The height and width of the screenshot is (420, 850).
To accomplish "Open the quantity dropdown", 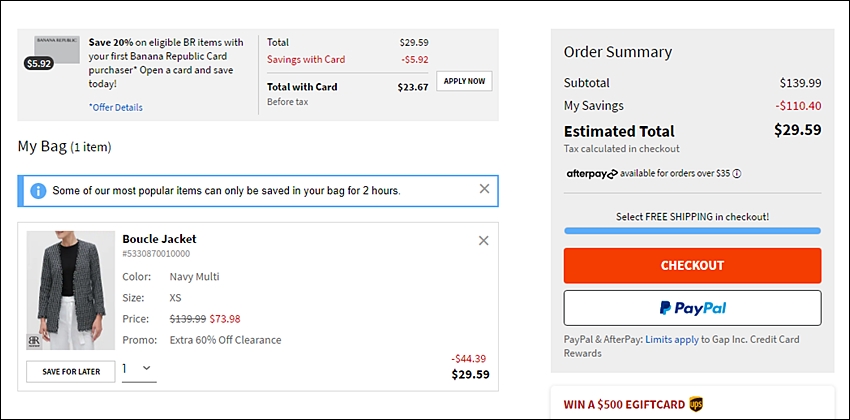I will pyautogui.click(x=139, y=369).
